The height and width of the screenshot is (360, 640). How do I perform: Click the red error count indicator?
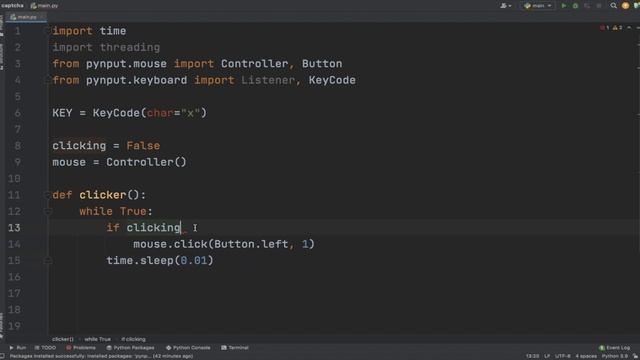point(604,28)
